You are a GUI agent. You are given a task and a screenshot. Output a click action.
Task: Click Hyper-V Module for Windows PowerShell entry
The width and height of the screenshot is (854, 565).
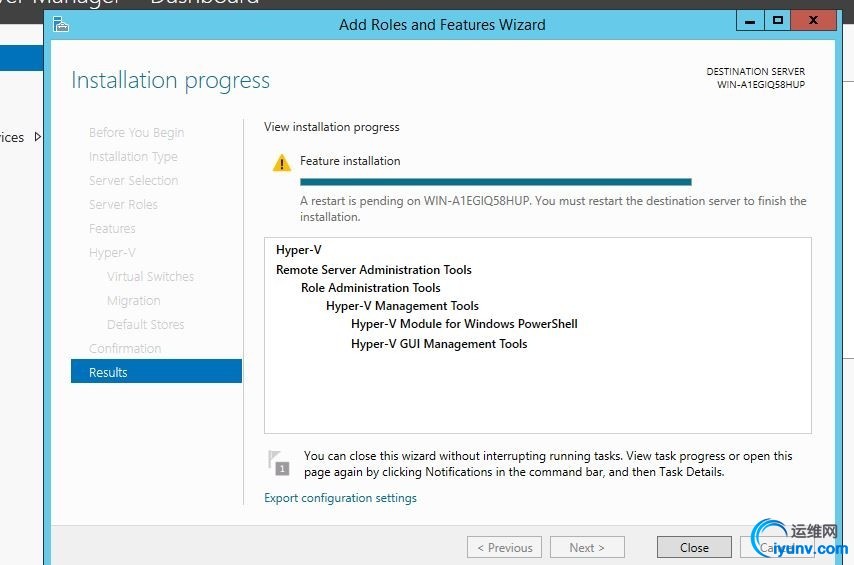point(464,324)
